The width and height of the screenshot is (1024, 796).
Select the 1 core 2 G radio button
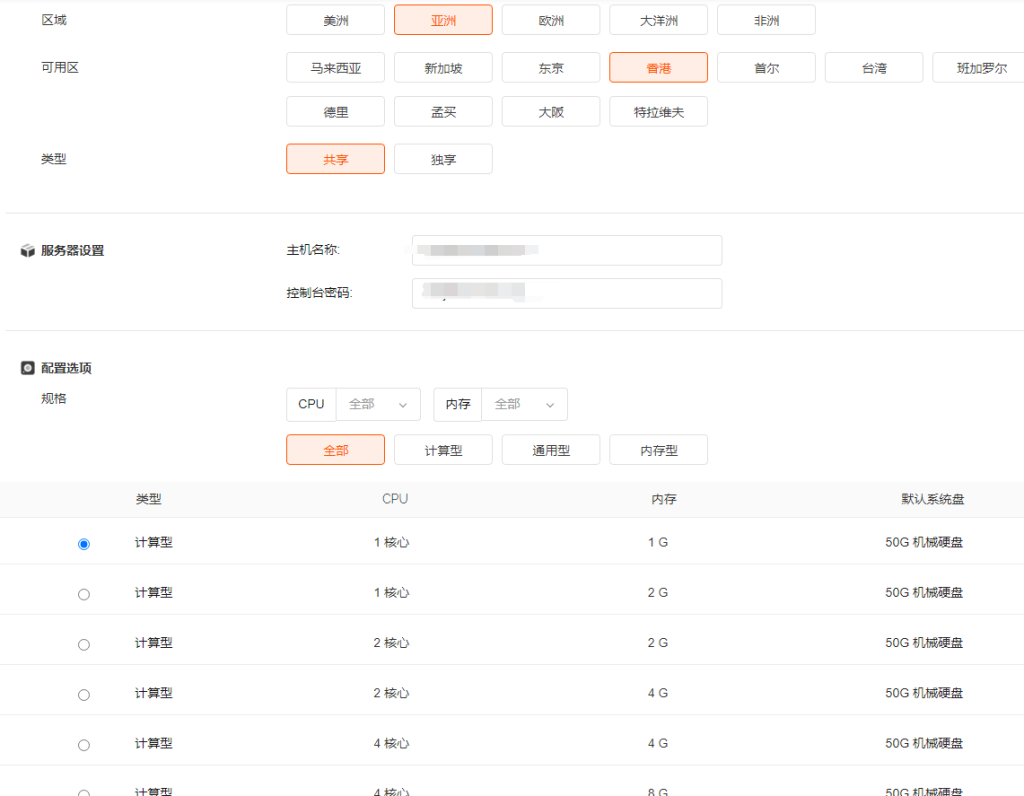pyautogui.click(x=84, y=594)
